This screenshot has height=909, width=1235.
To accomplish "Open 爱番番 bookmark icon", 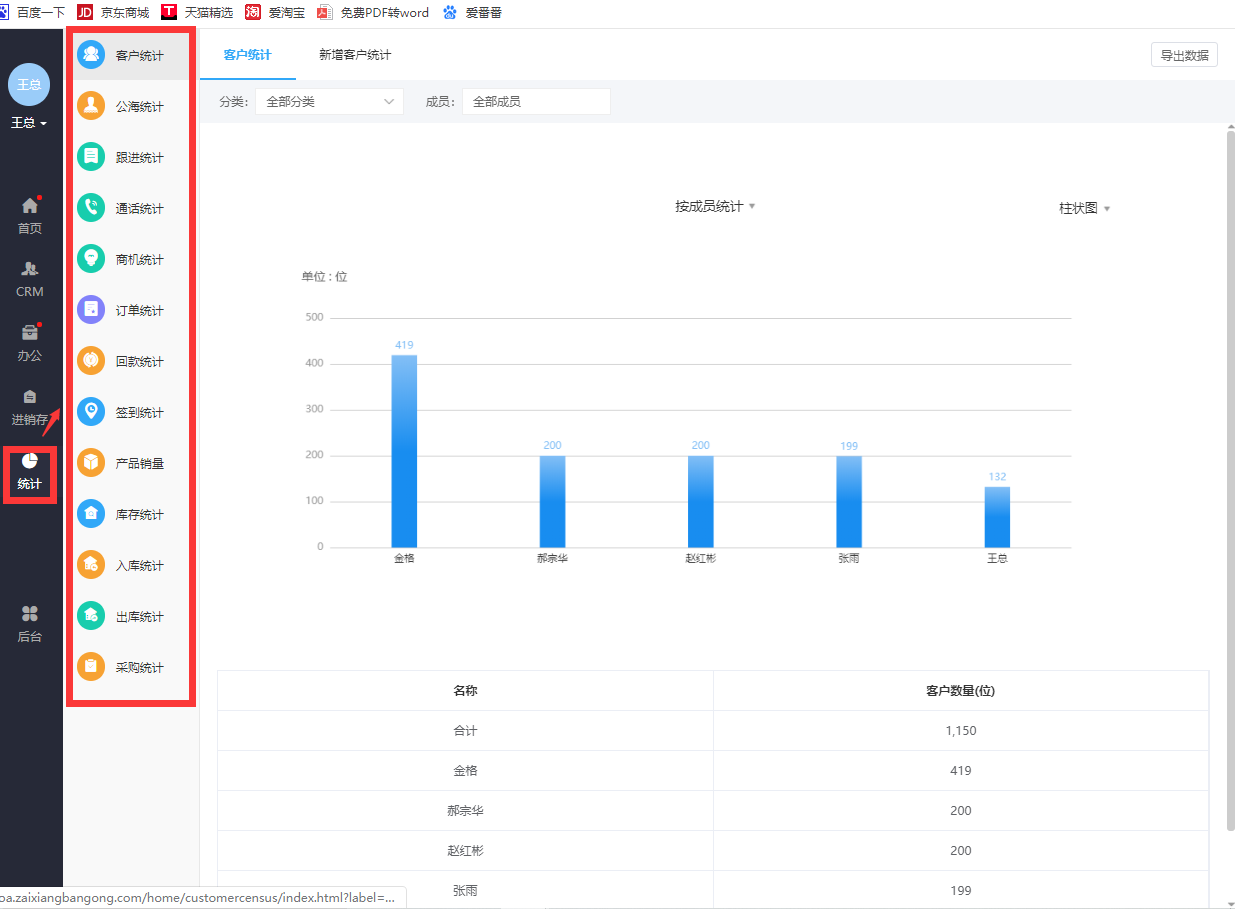I will [x=450, y=12].
